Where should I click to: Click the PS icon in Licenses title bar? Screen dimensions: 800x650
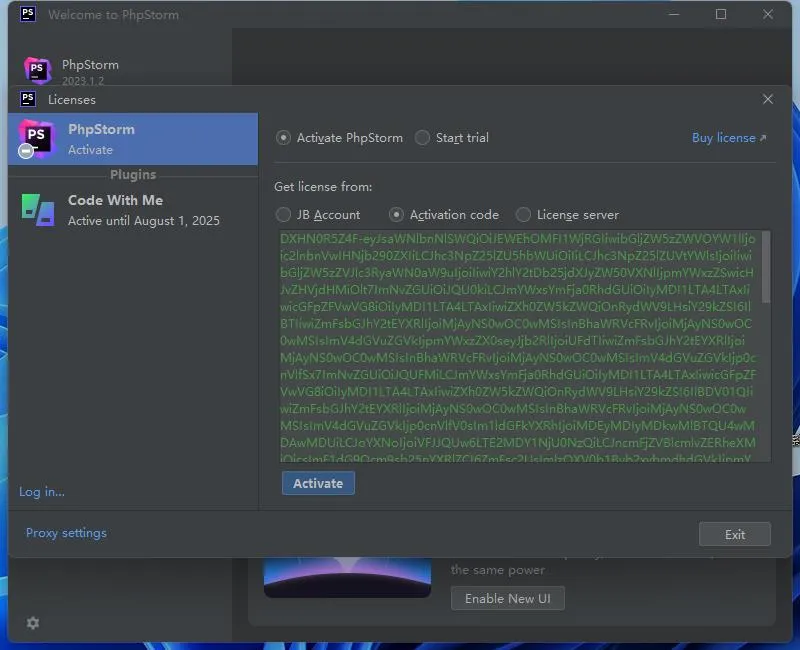(x=28, y=99)
